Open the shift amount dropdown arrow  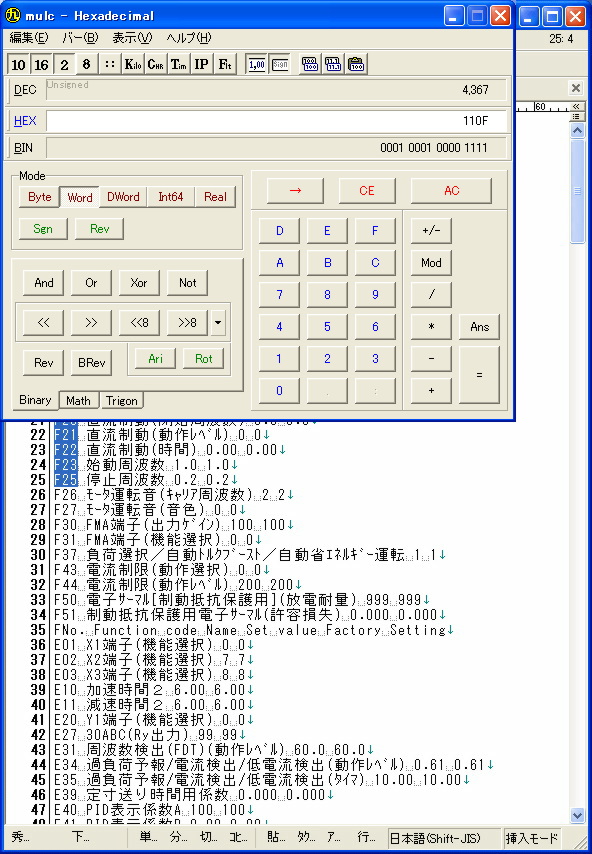[218, 322]
